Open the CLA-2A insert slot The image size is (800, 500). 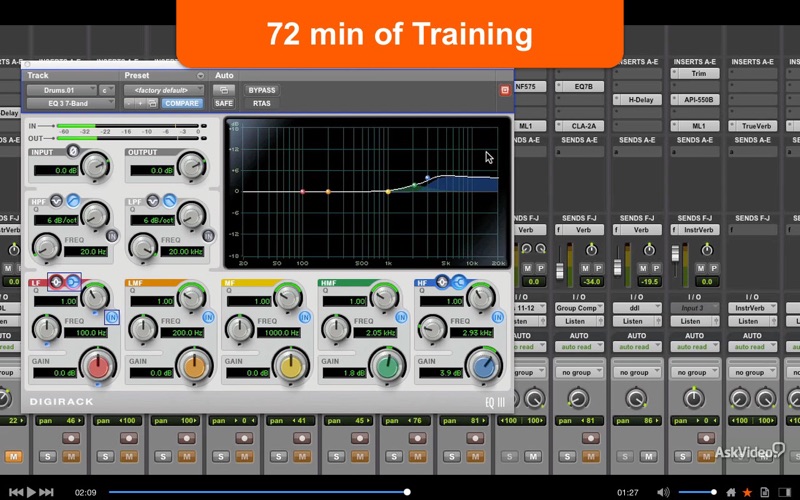click(x=579, y=126)
